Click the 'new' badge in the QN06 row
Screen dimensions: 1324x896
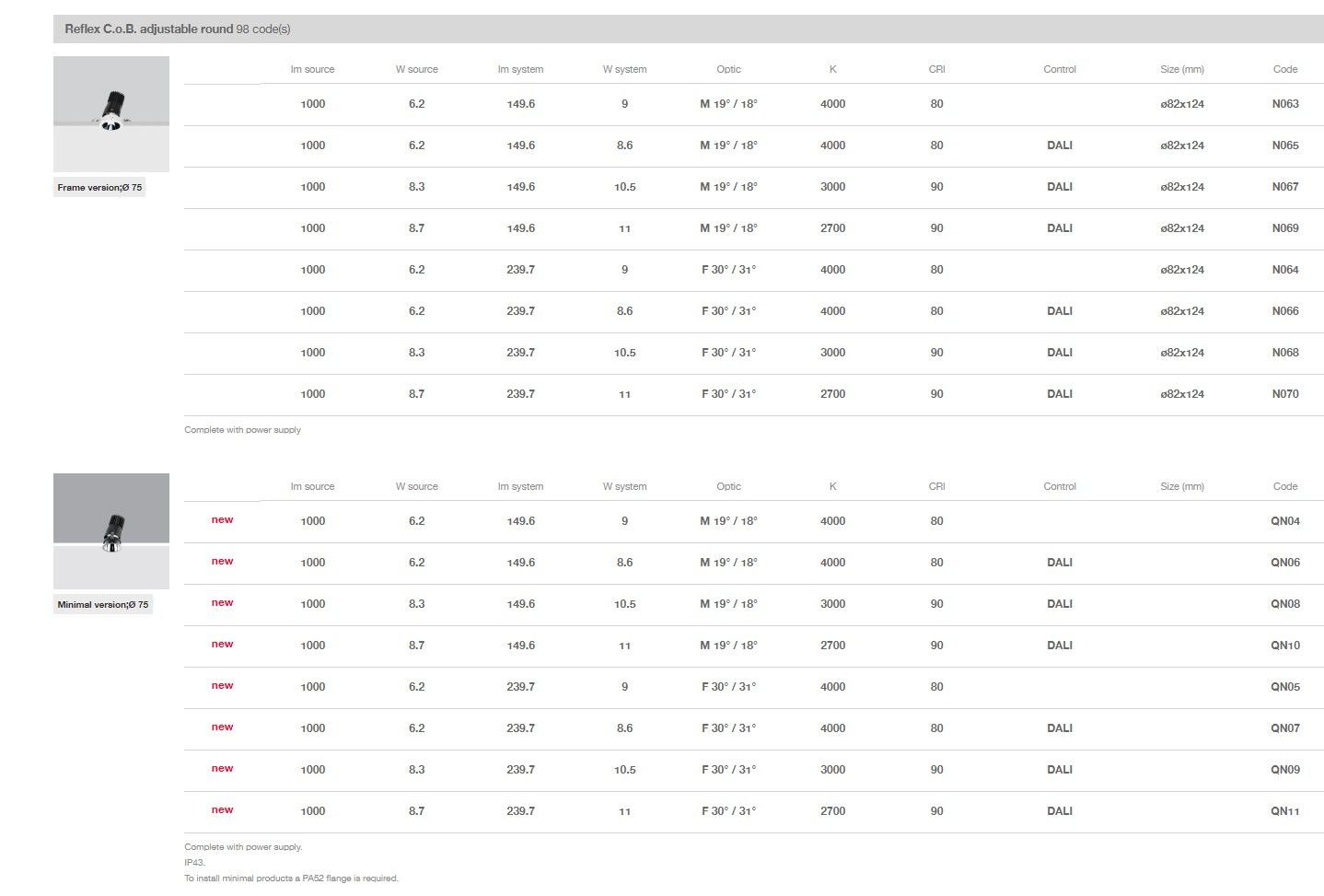pos(222,562)
